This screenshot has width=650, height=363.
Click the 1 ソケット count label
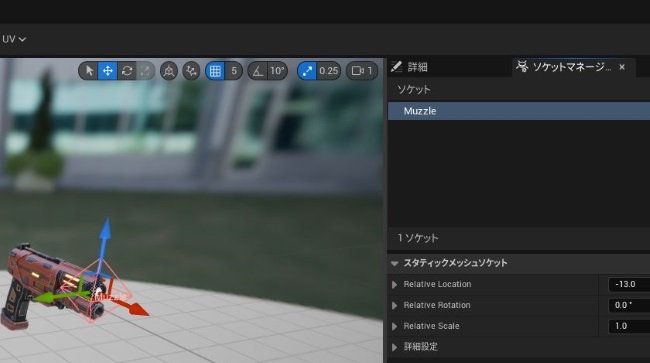[x=417, y=238]
